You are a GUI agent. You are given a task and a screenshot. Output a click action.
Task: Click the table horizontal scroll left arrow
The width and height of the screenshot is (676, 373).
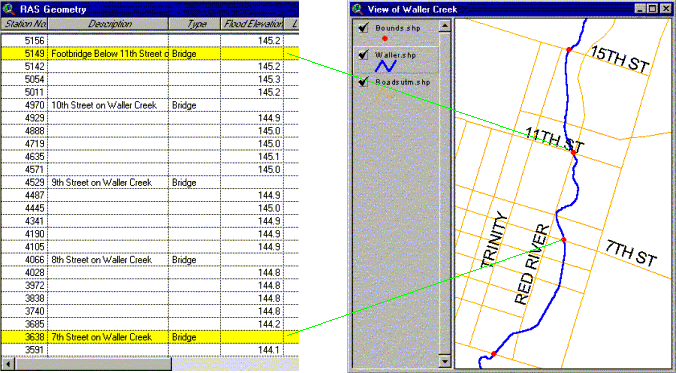(8, 364)
